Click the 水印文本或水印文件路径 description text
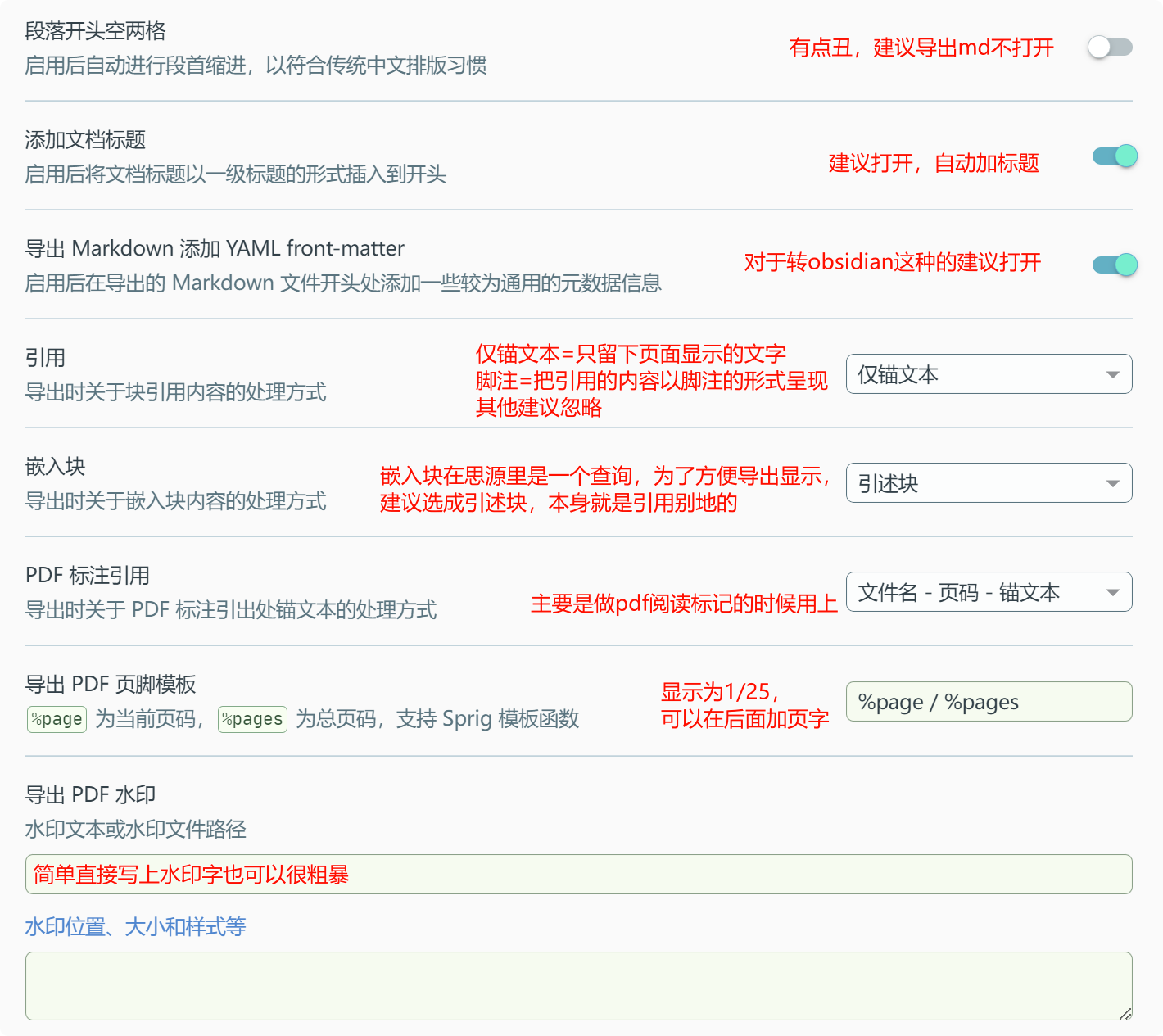The width and height of the screenshot is (1163, 1036). pyautogui.click(x=136, y=830)
